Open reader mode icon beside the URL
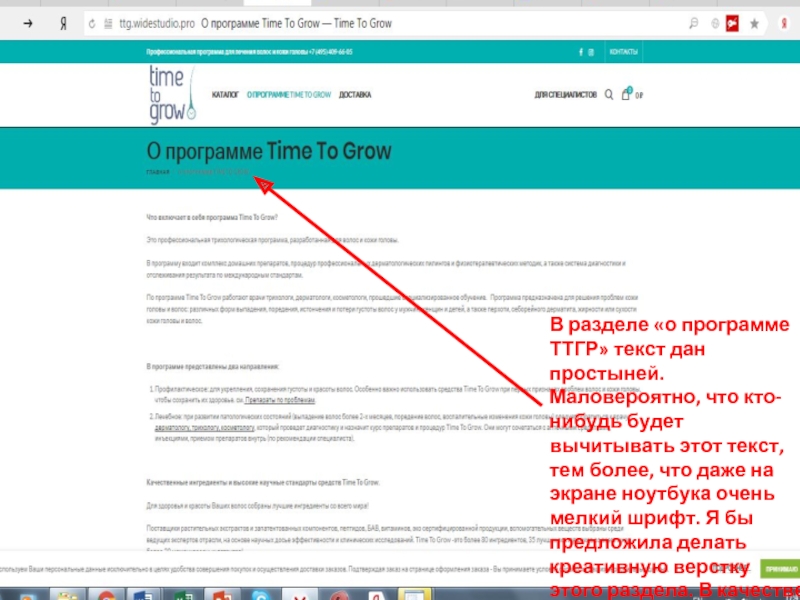This screenshot has width=800, height=600. (x=108, y=23)
